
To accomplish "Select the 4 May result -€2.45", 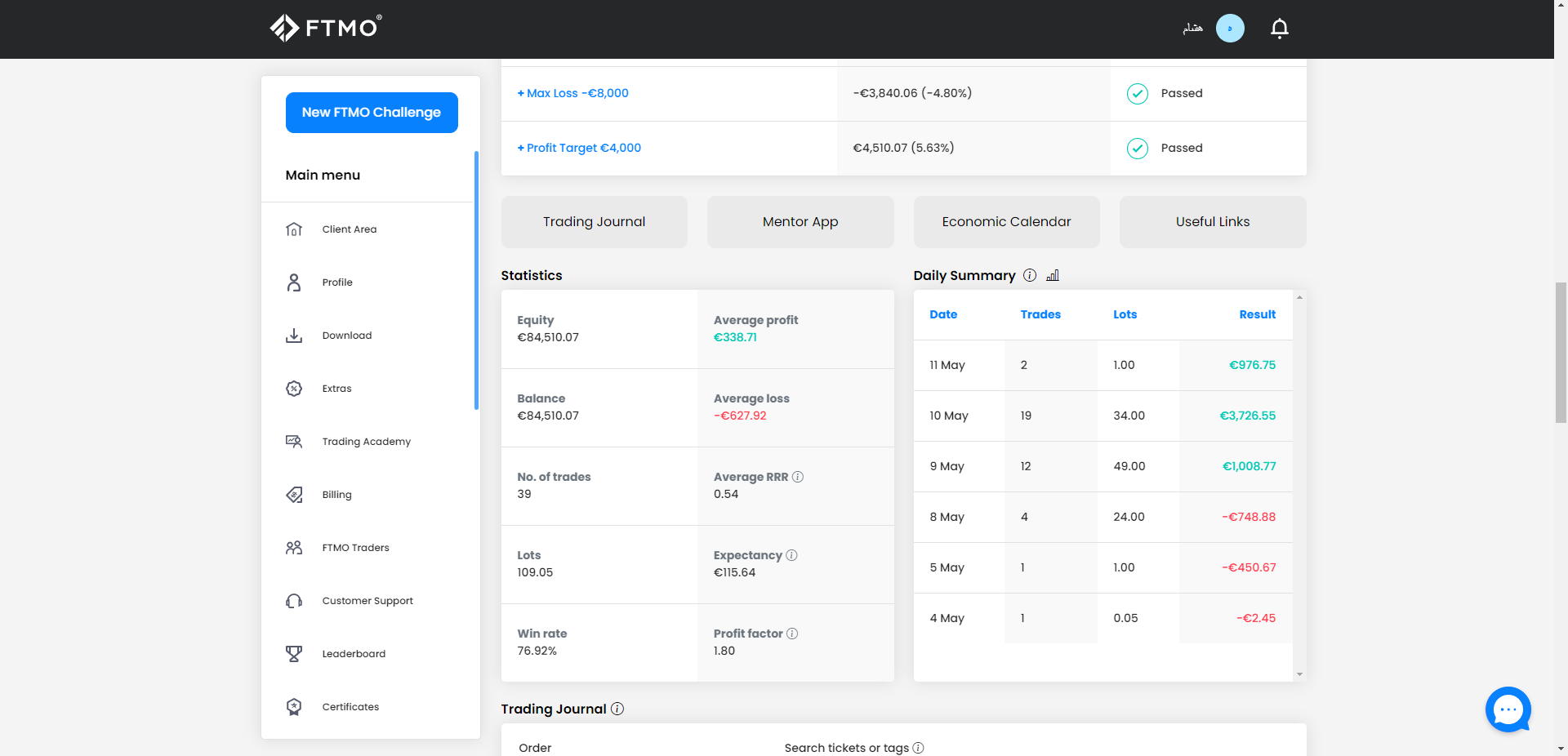I will [1256, 618].
